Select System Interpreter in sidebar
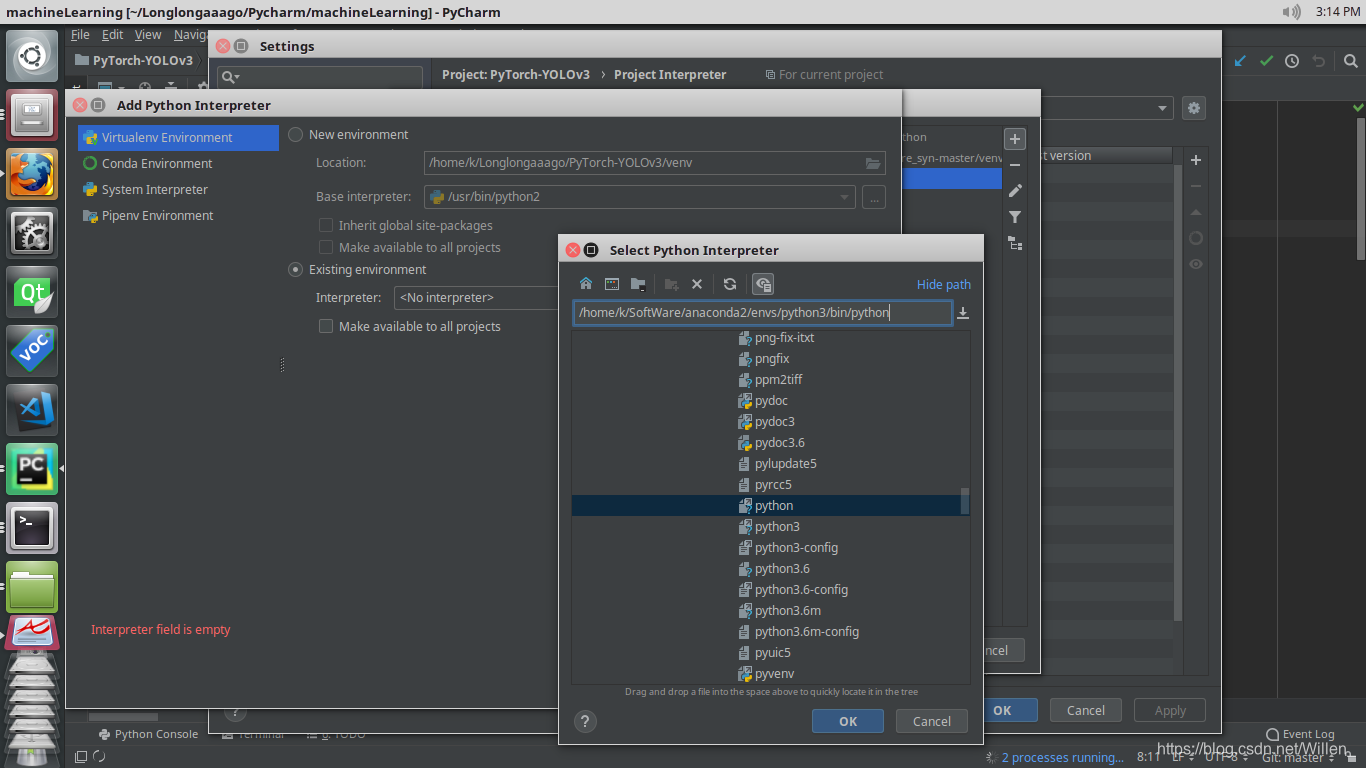This screenshot has height=768, width=1366. tap(178, 190)
